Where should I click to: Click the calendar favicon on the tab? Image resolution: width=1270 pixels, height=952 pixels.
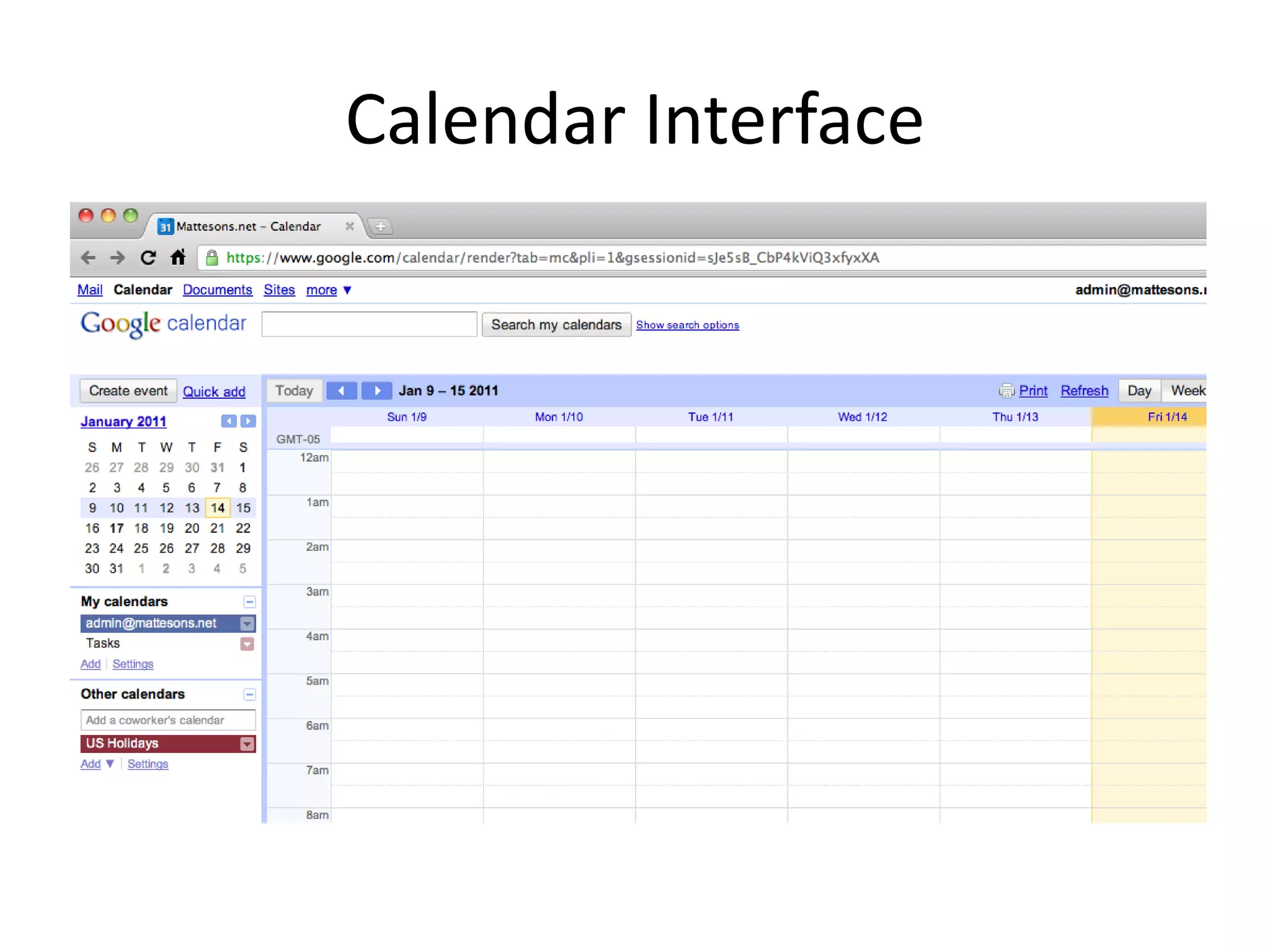tap(166, 227)
